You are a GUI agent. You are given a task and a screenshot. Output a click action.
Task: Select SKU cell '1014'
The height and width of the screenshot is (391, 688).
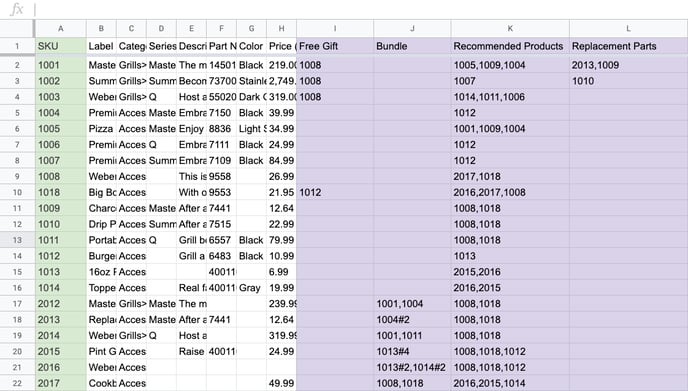pos(61,288)
